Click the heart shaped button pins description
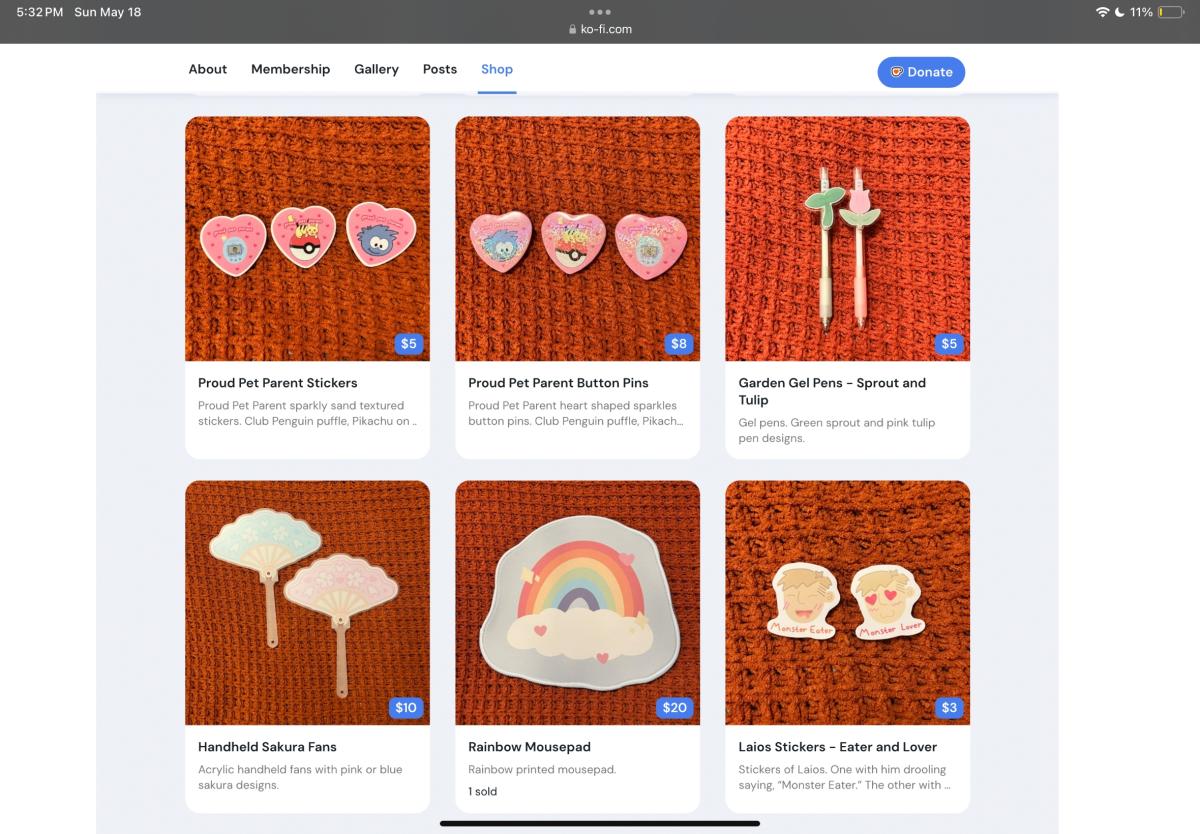The width and height of the screenshot is (1200, 834). click(x=576, y=413)
